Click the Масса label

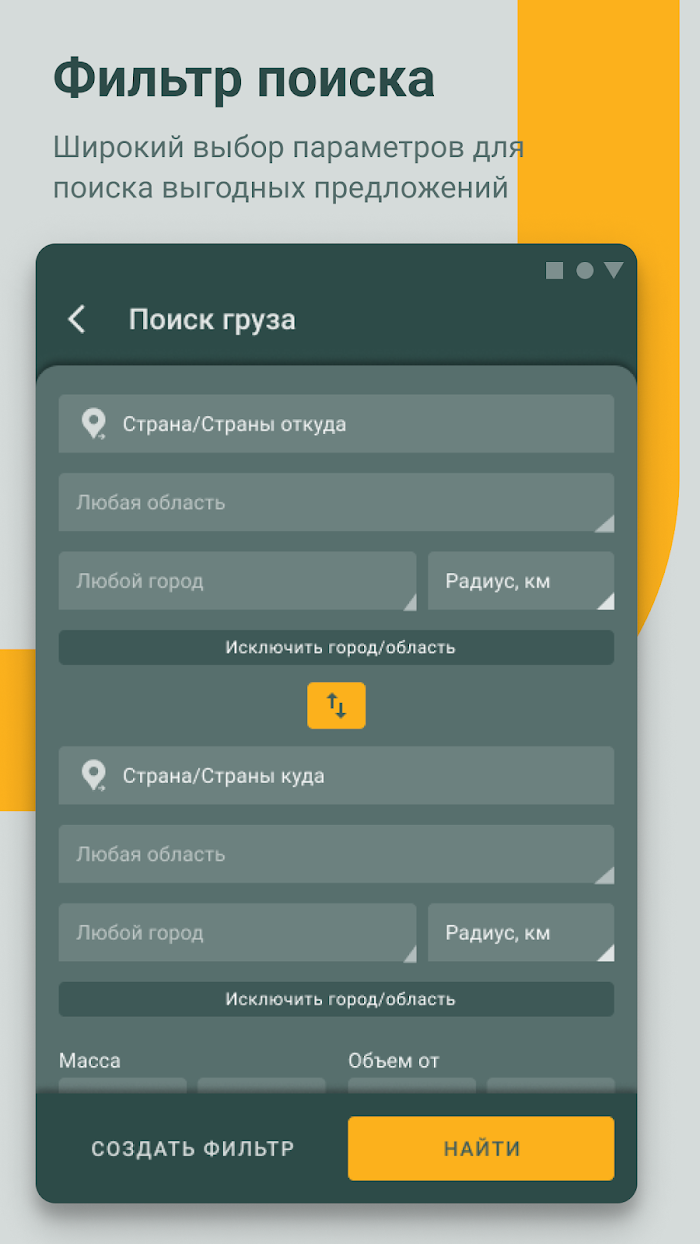[90, 1061]
